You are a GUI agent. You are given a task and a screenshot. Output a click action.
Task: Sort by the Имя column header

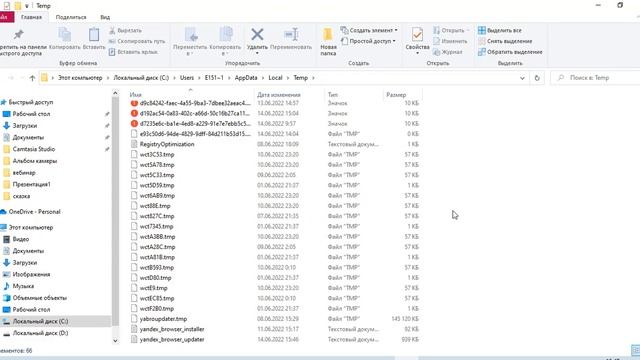tap(136, 95)
